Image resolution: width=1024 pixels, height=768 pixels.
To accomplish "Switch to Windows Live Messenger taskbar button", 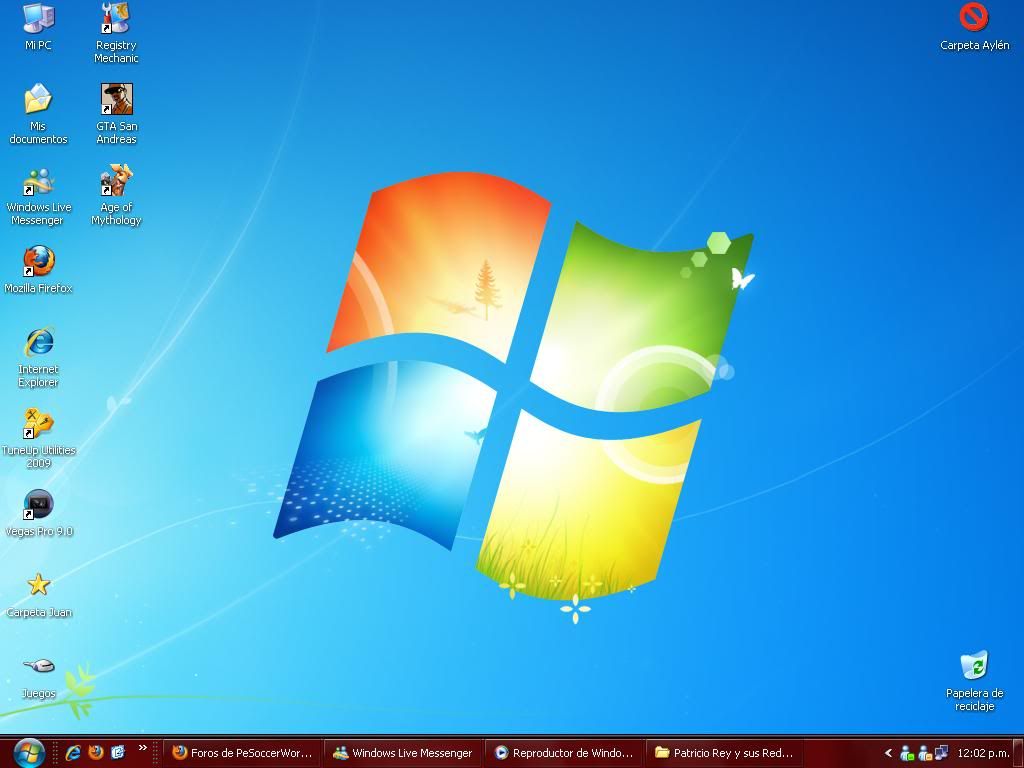I will tap(403, 753).
